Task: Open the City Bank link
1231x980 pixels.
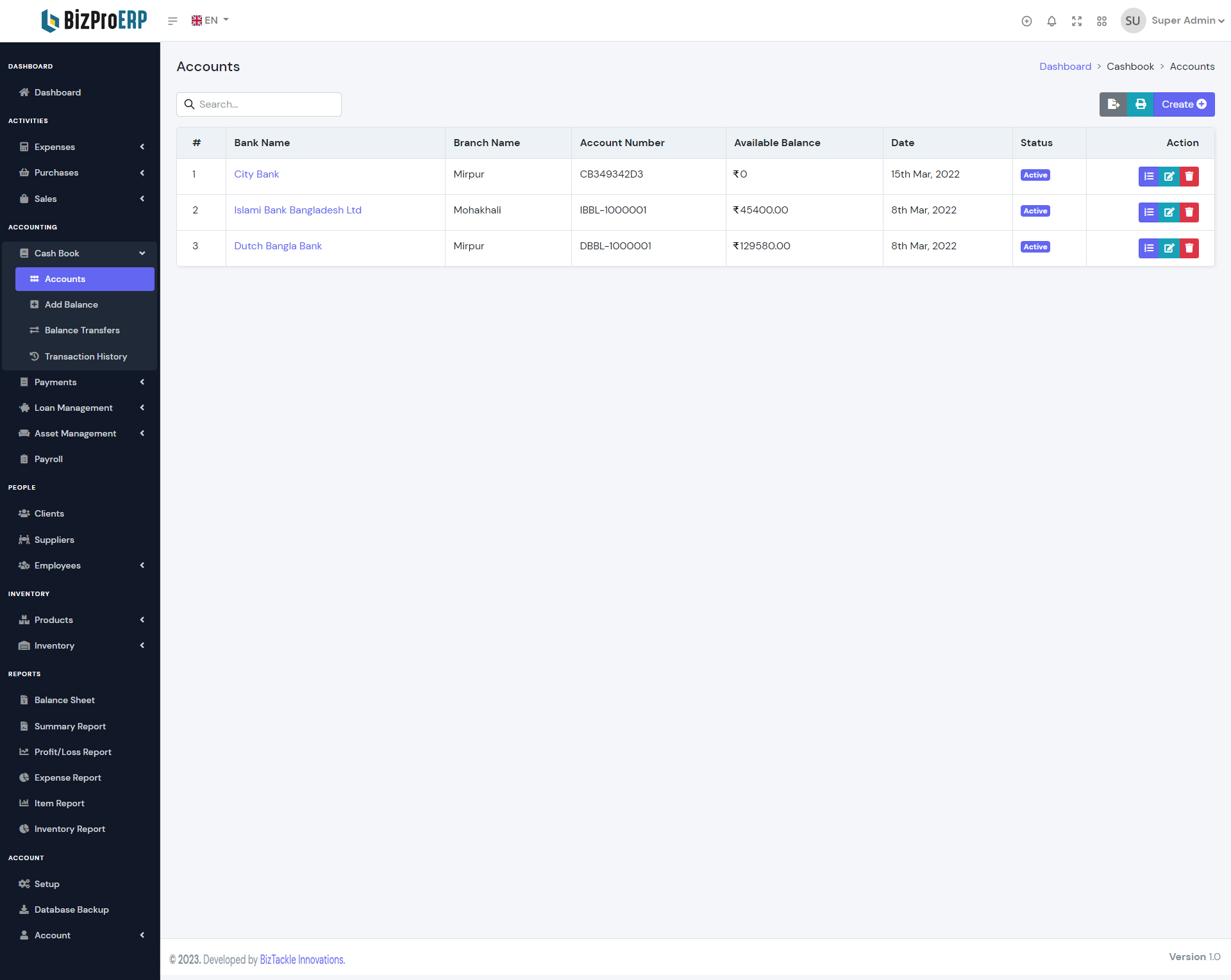Action: point(256,174)
